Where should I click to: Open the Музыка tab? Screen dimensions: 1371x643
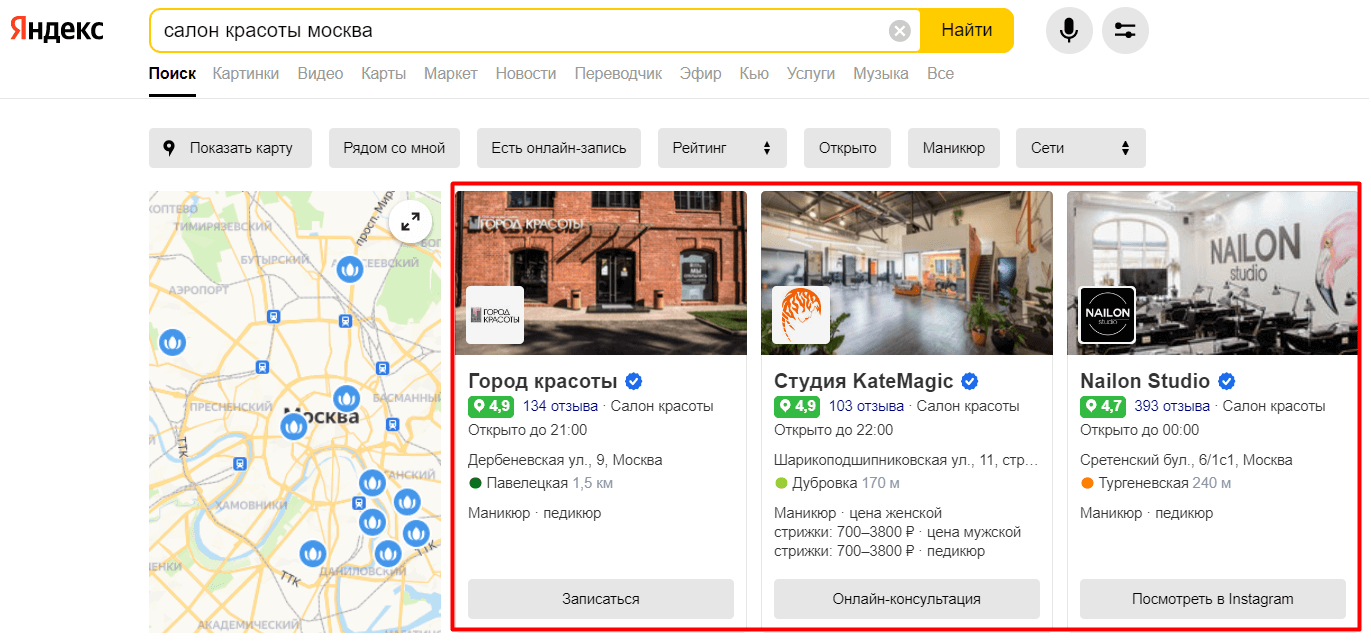point(881,73)
